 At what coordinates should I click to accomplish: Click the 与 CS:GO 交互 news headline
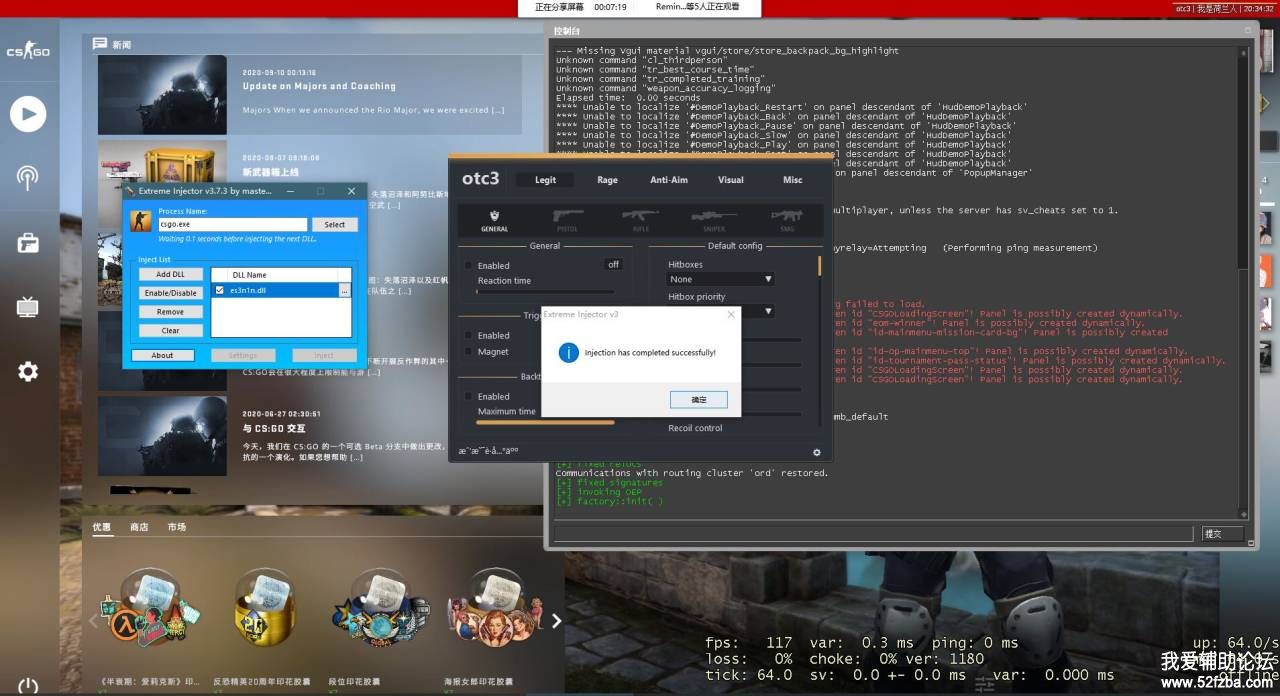click(x=275, y=428)
